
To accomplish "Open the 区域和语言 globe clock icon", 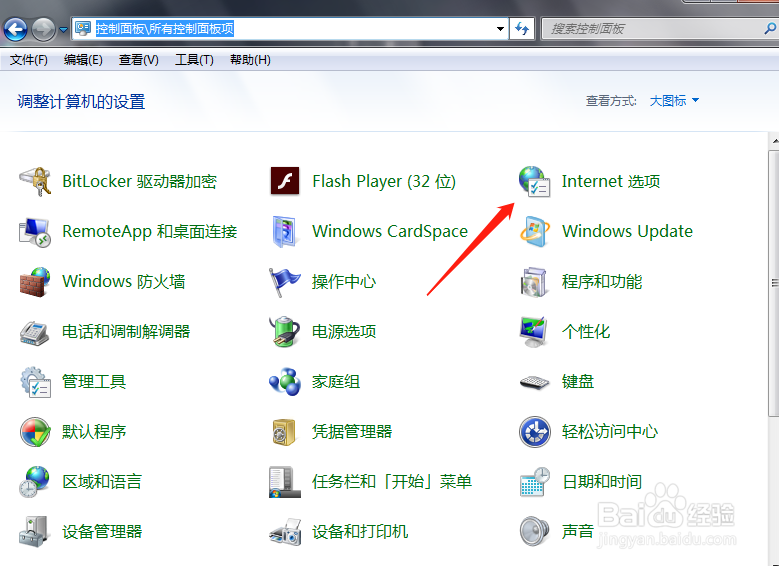I will pyautogui.click(x=34, y=482).
